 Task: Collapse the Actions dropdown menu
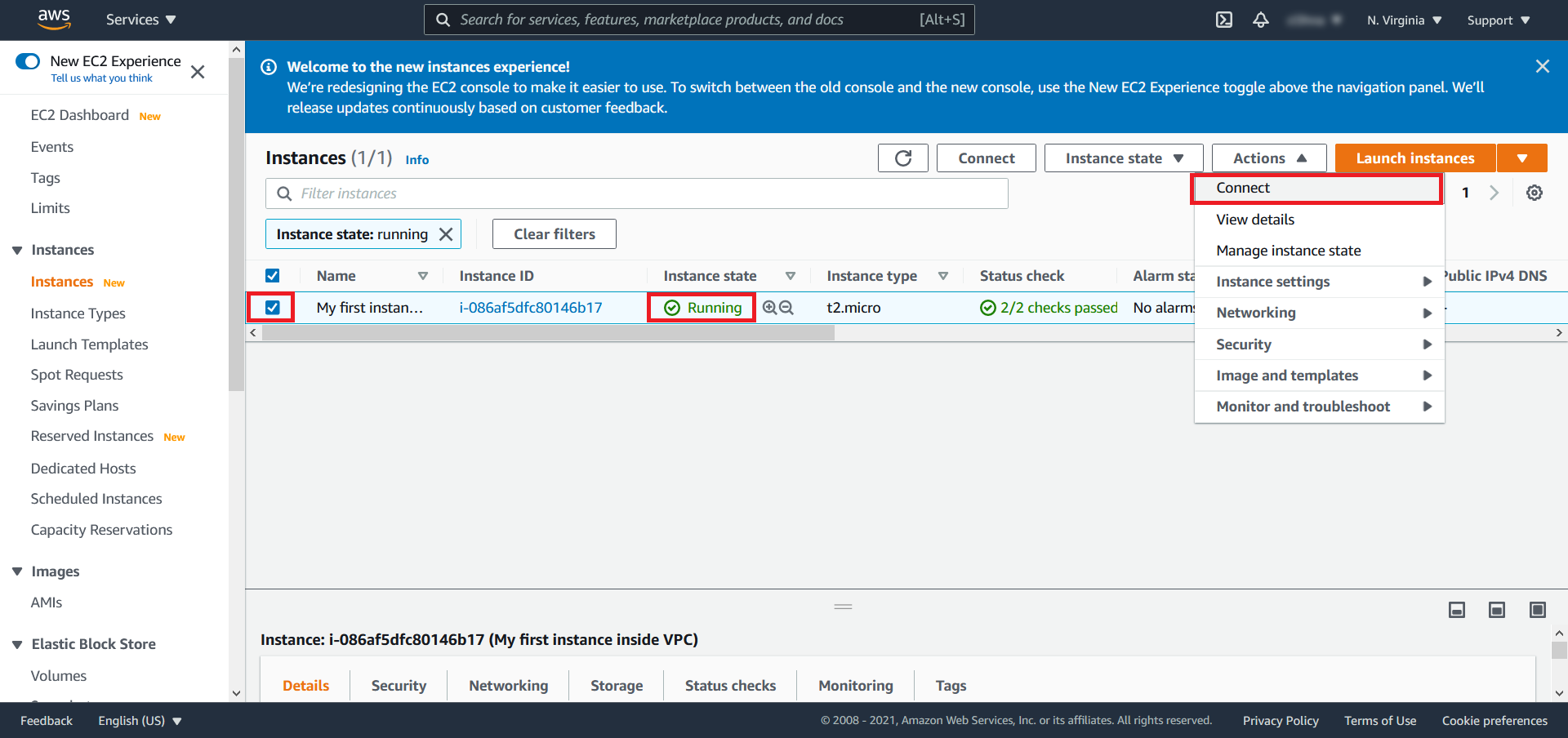coord(1269,158)
